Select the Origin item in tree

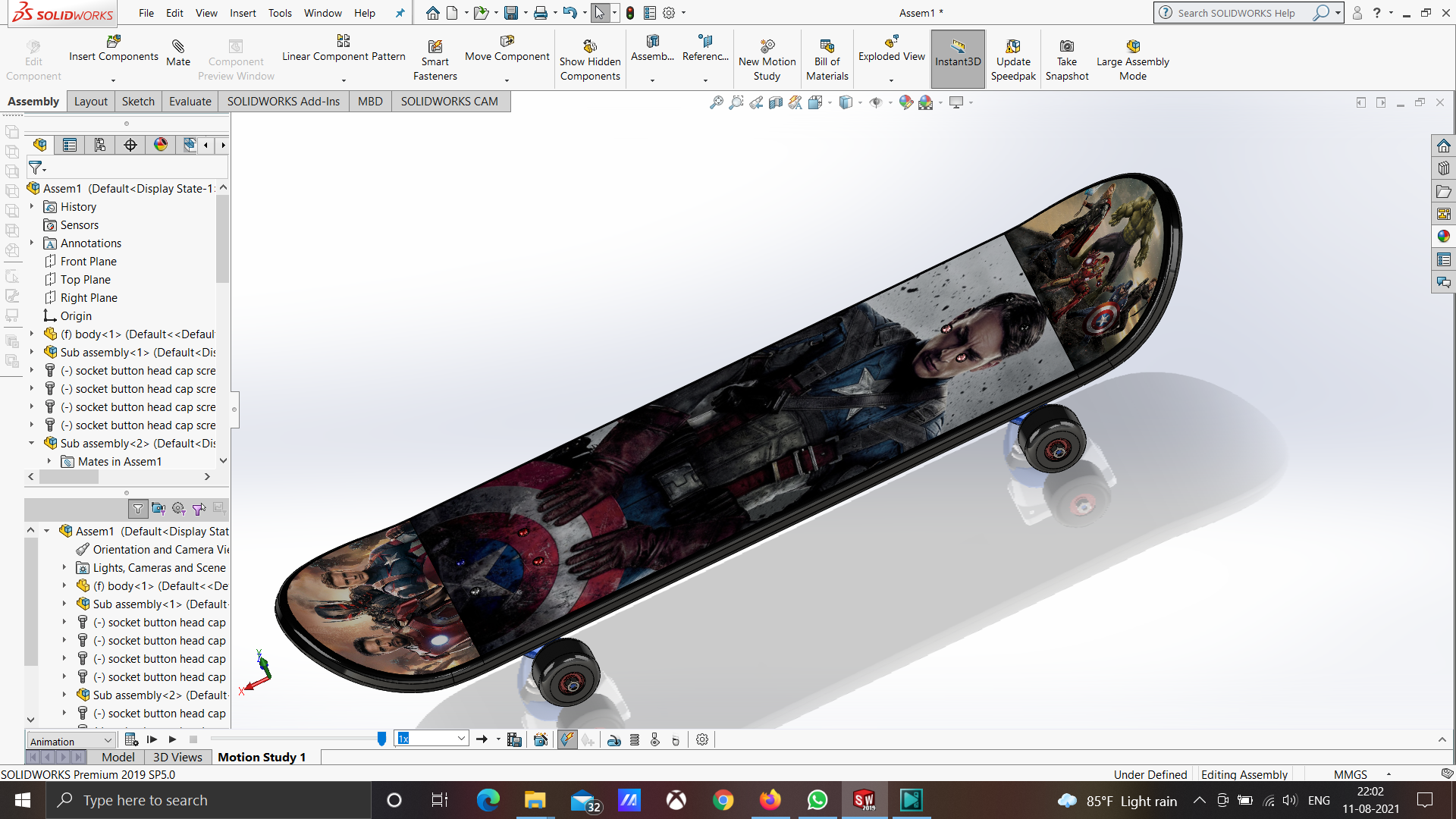coord(67,315)
